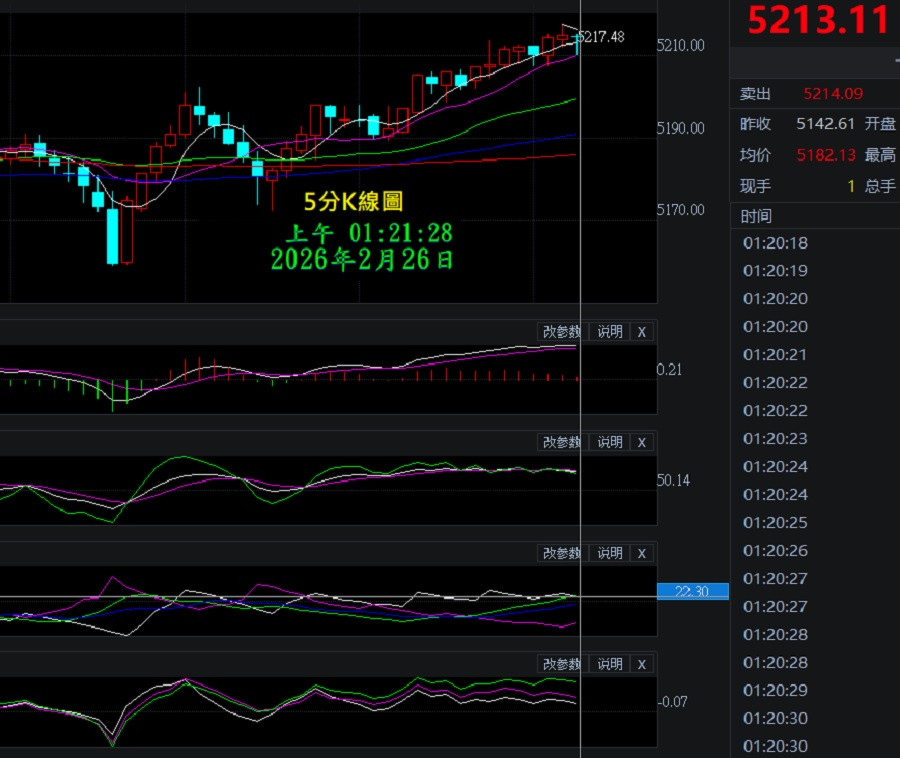
Task: Close the indicator panel showing 0.21
Action: tap(642, 332)
